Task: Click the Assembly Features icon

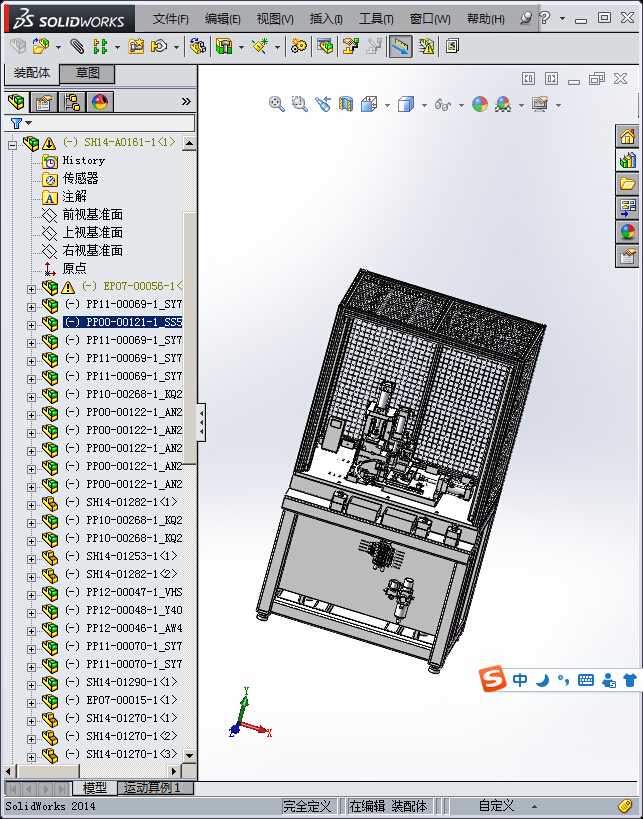Action: (x=224, y=46)
